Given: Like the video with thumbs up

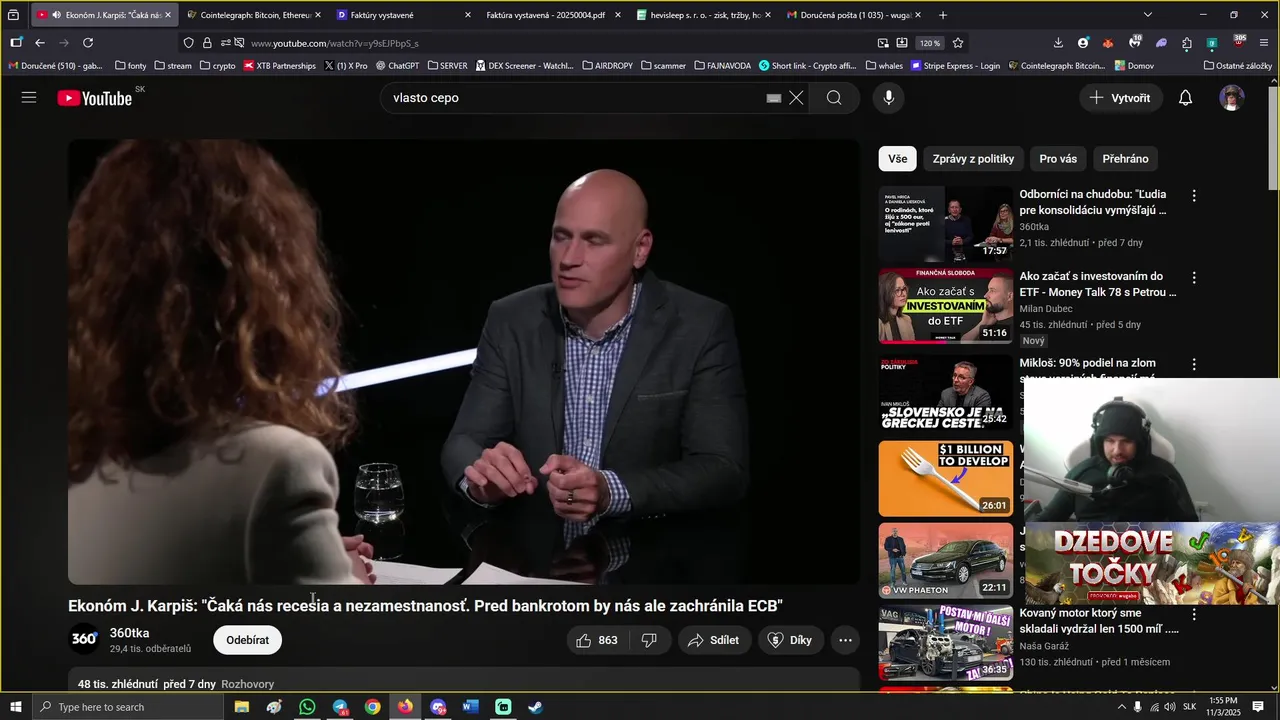Looking at the screenshot, I should point(597,640).
